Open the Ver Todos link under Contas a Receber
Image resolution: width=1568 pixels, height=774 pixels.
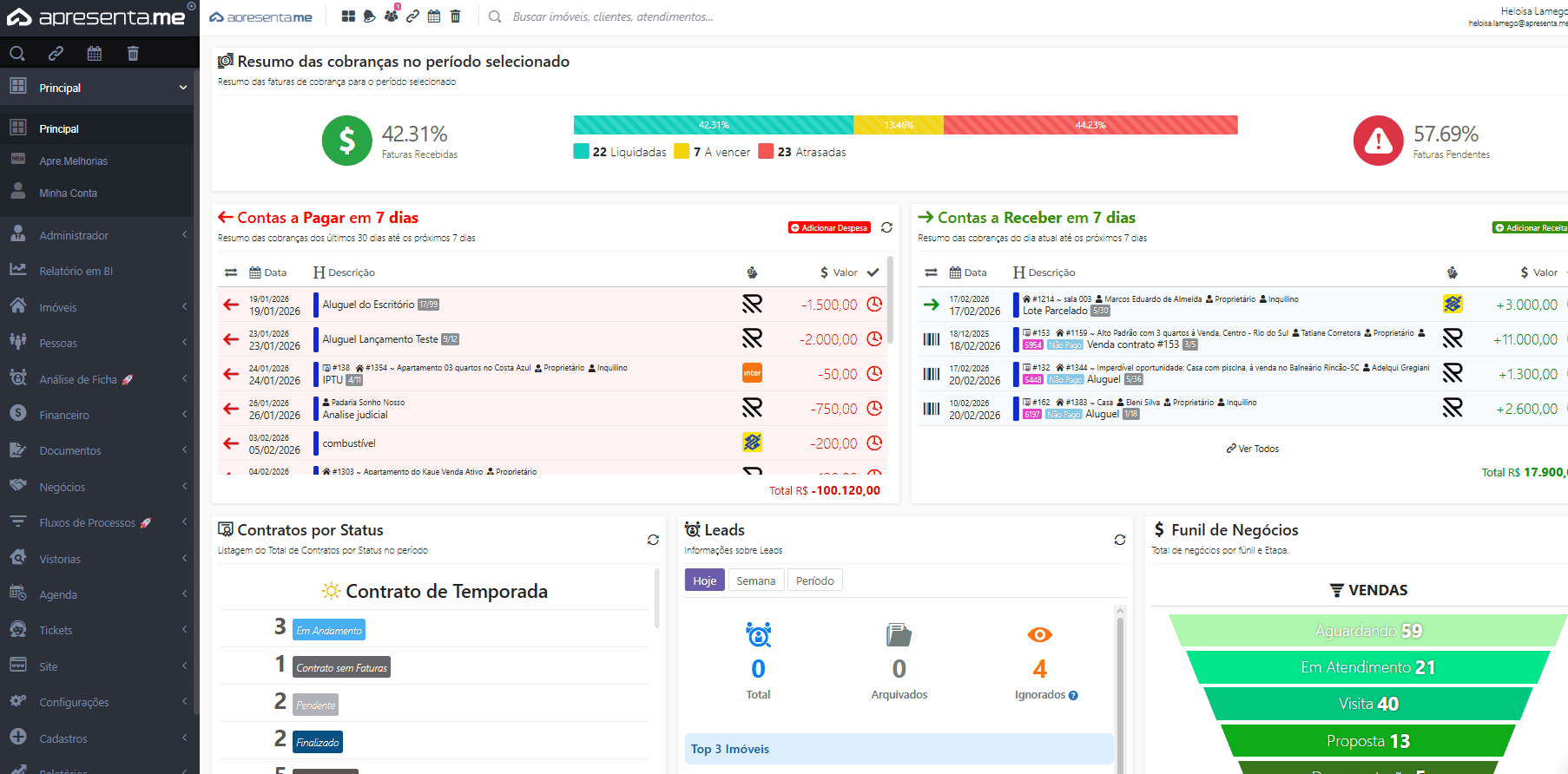pyautogui.click(x=1252, y=449)
